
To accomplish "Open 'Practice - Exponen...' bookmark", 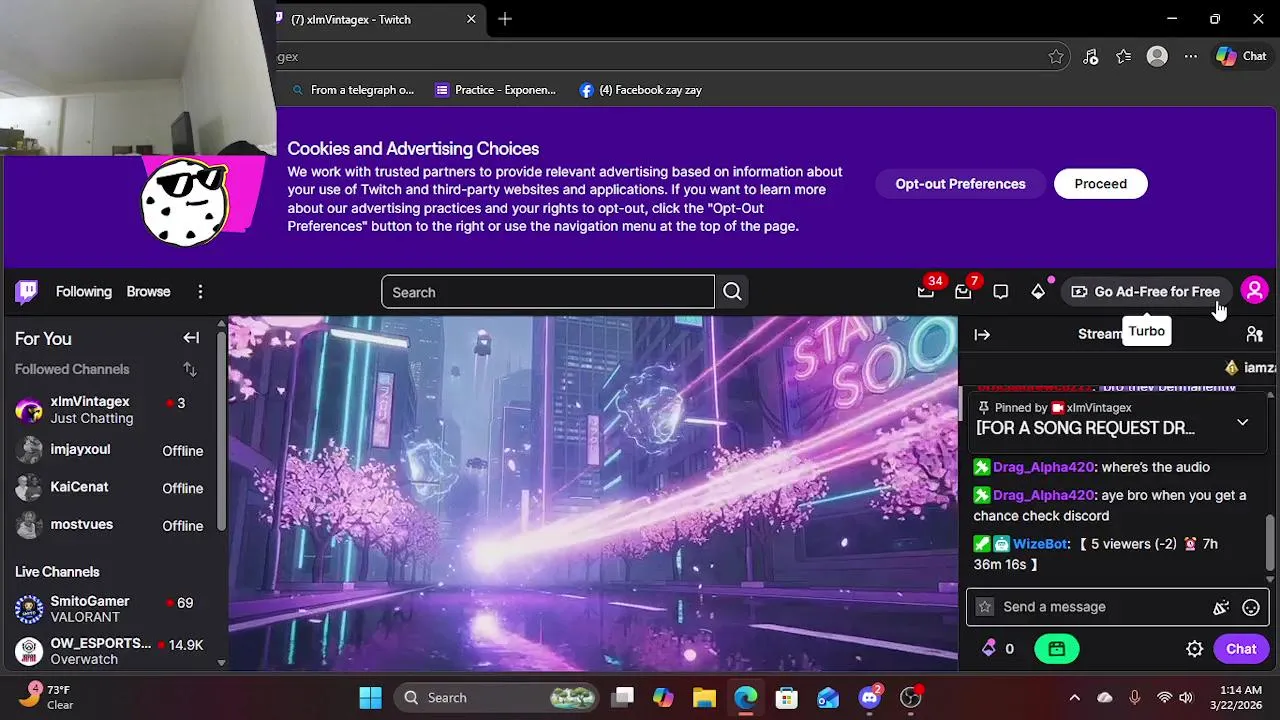I will click(496, 90).
